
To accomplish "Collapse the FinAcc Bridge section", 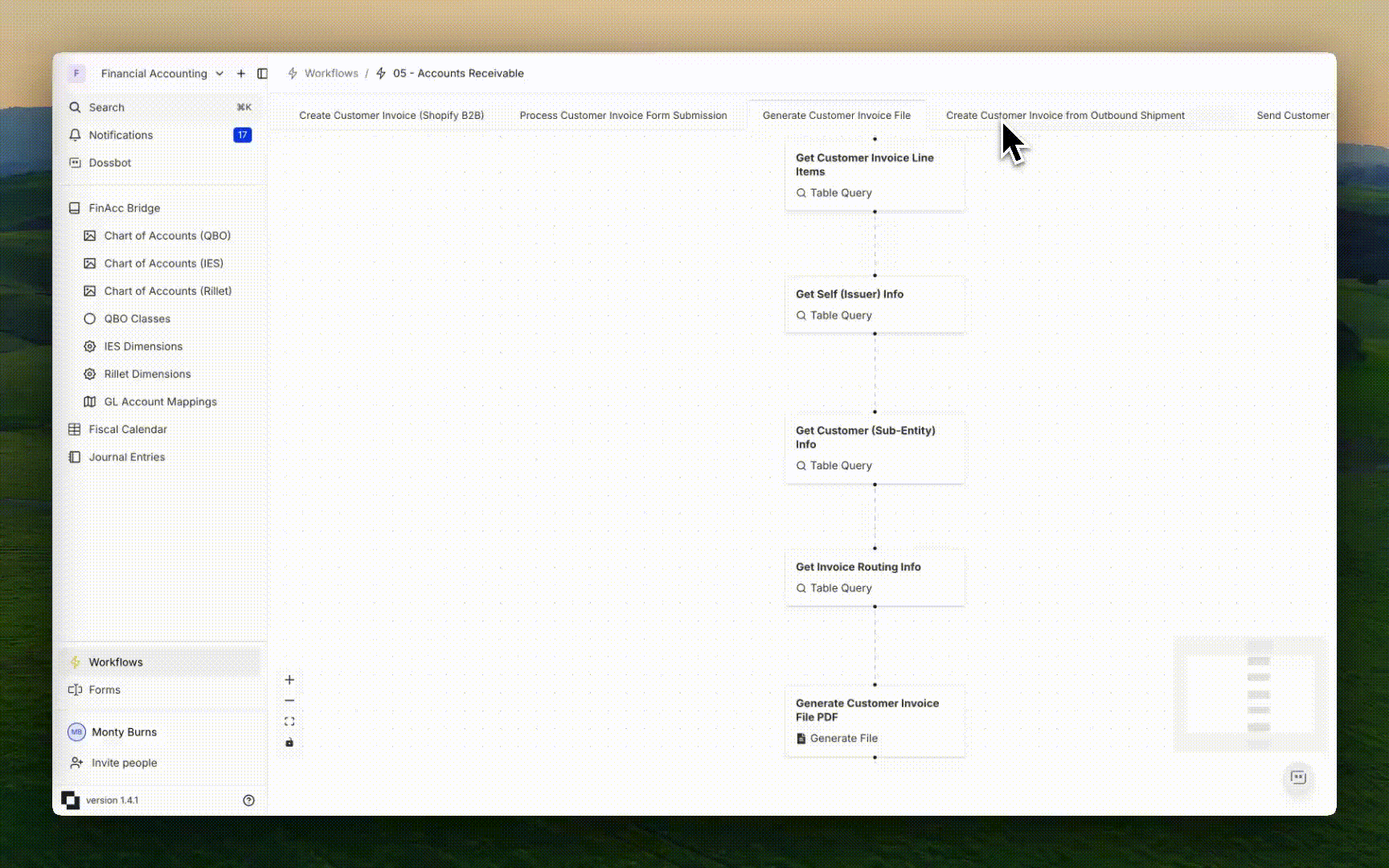I will (x=125, y=208).
